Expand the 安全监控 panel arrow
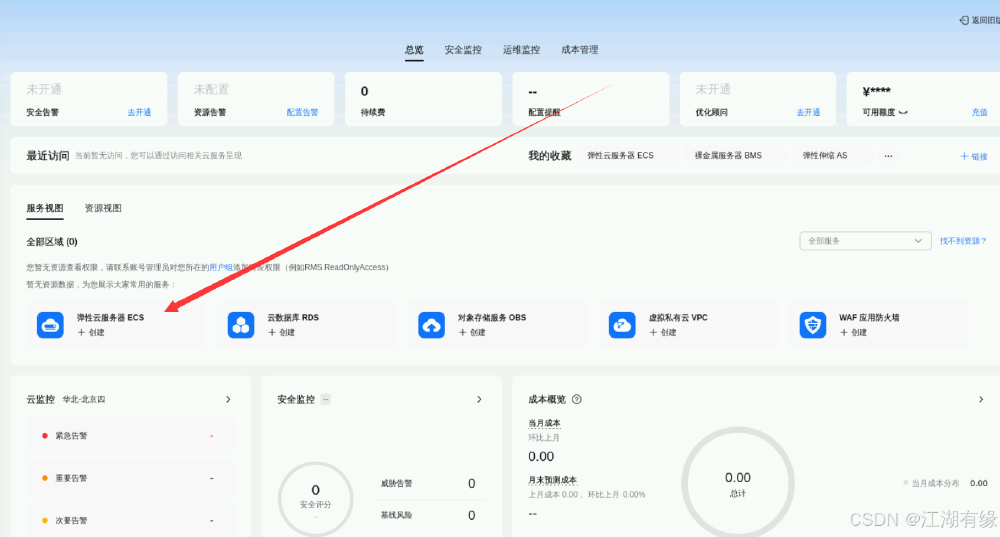This screenshot has height=537, width=1000. [x=479, y=399]
